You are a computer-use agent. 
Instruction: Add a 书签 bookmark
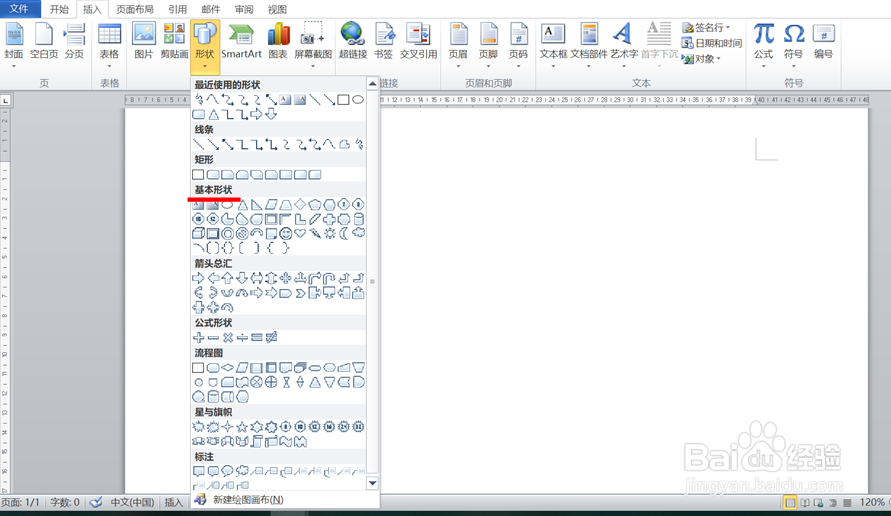pos(384,41)
